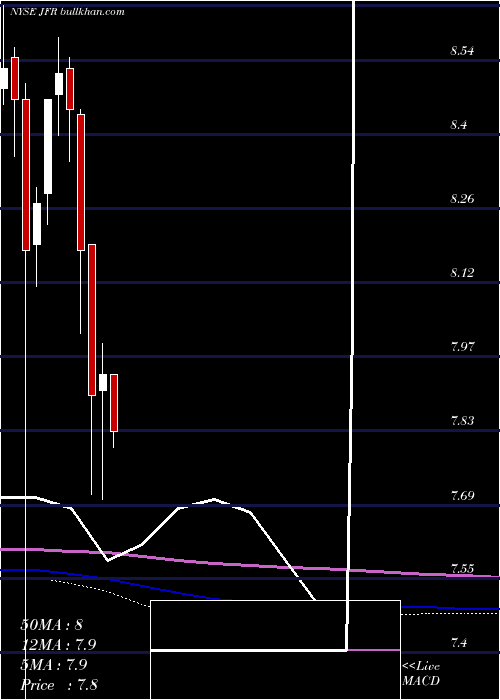Click the 7.55 price axis label
Screen dimensions: 500x700
click(x=462, y=569)
